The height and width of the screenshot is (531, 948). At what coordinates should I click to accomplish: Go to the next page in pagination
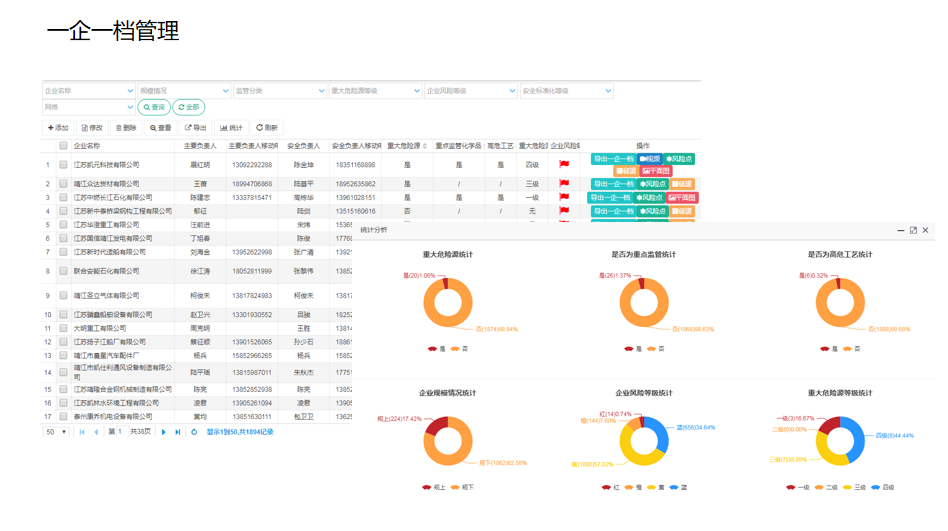[164, 432]
